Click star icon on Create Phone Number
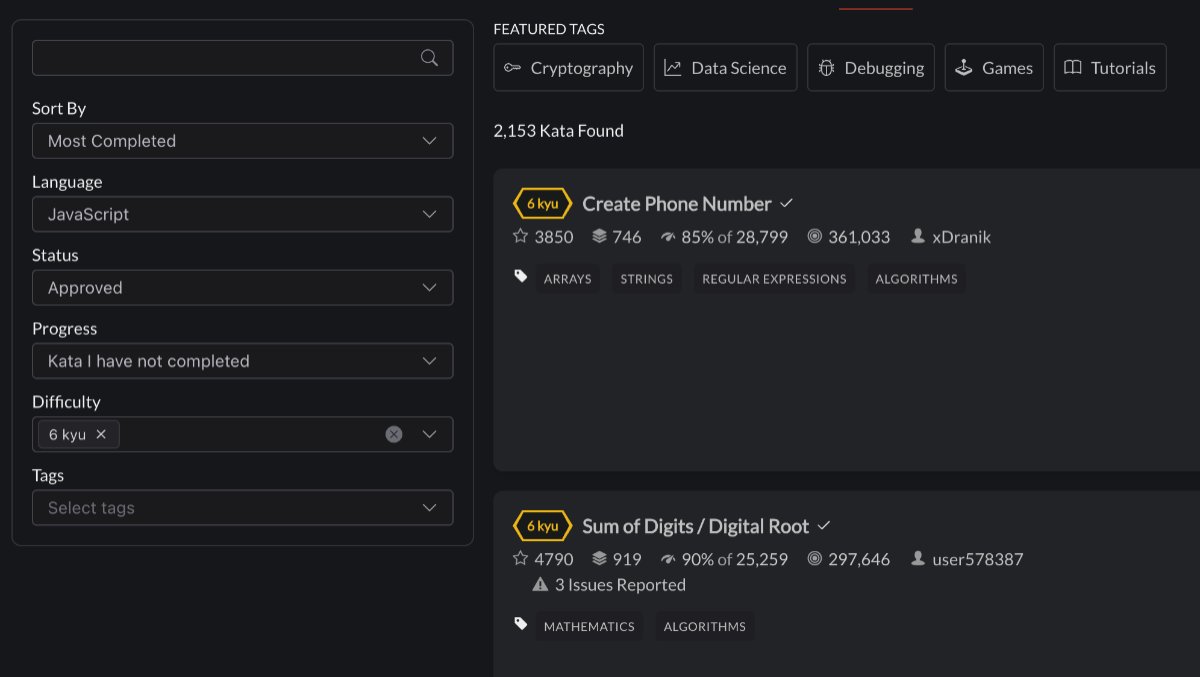 (520, 237)
